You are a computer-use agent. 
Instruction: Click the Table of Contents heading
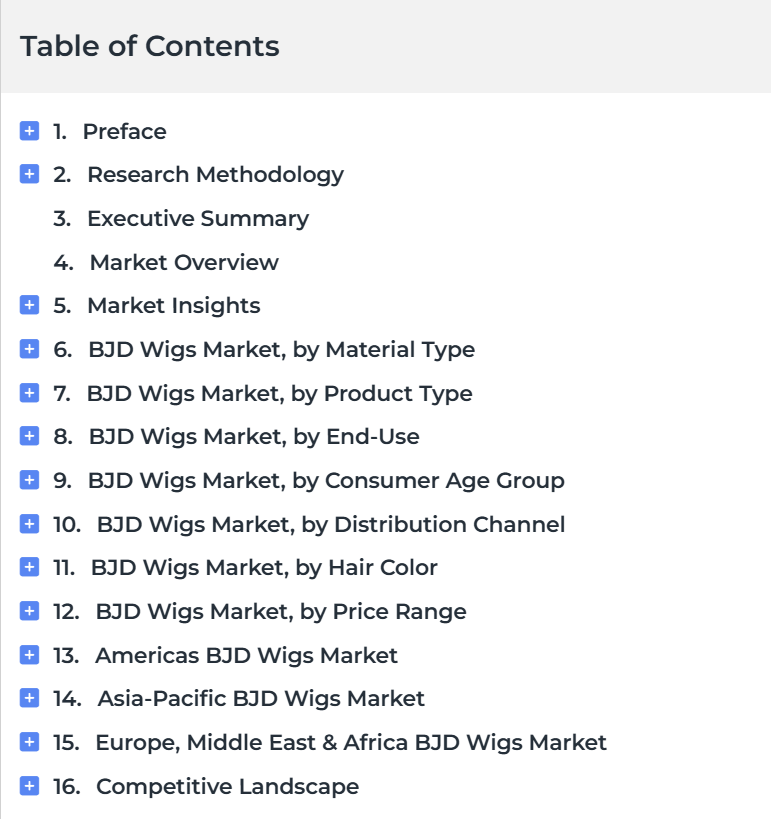pyautogui.click(x=150, y=46)
